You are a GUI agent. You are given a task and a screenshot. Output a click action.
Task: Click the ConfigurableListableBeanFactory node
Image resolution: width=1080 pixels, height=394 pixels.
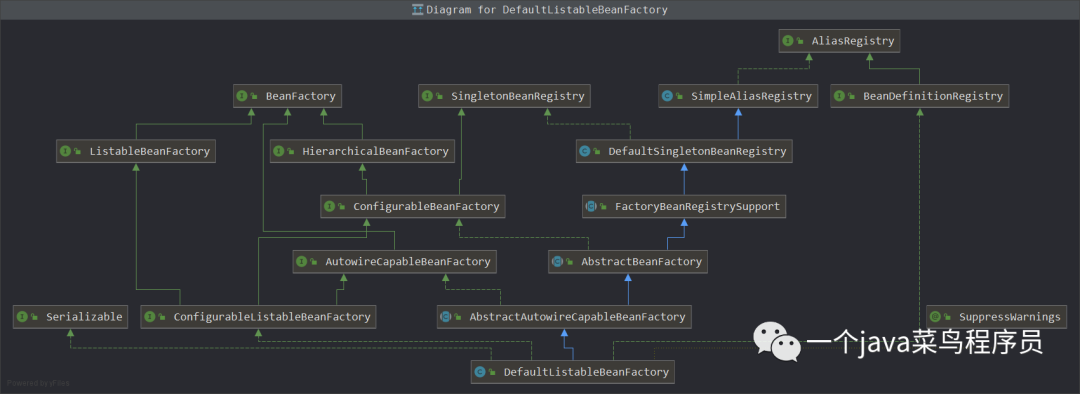point(258,317)
